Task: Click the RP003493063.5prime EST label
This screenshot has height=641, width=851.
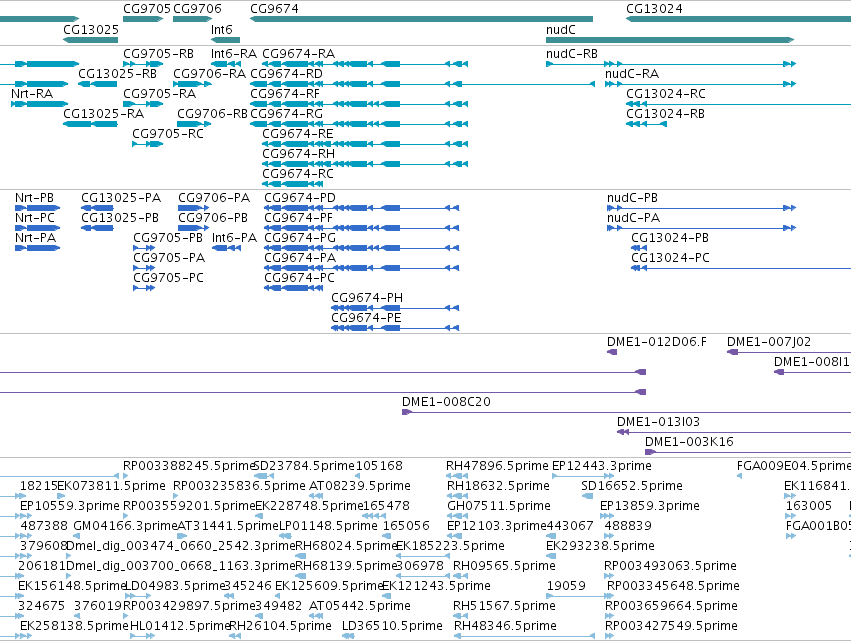Action: pyautogui.click(x=670, y=566)
